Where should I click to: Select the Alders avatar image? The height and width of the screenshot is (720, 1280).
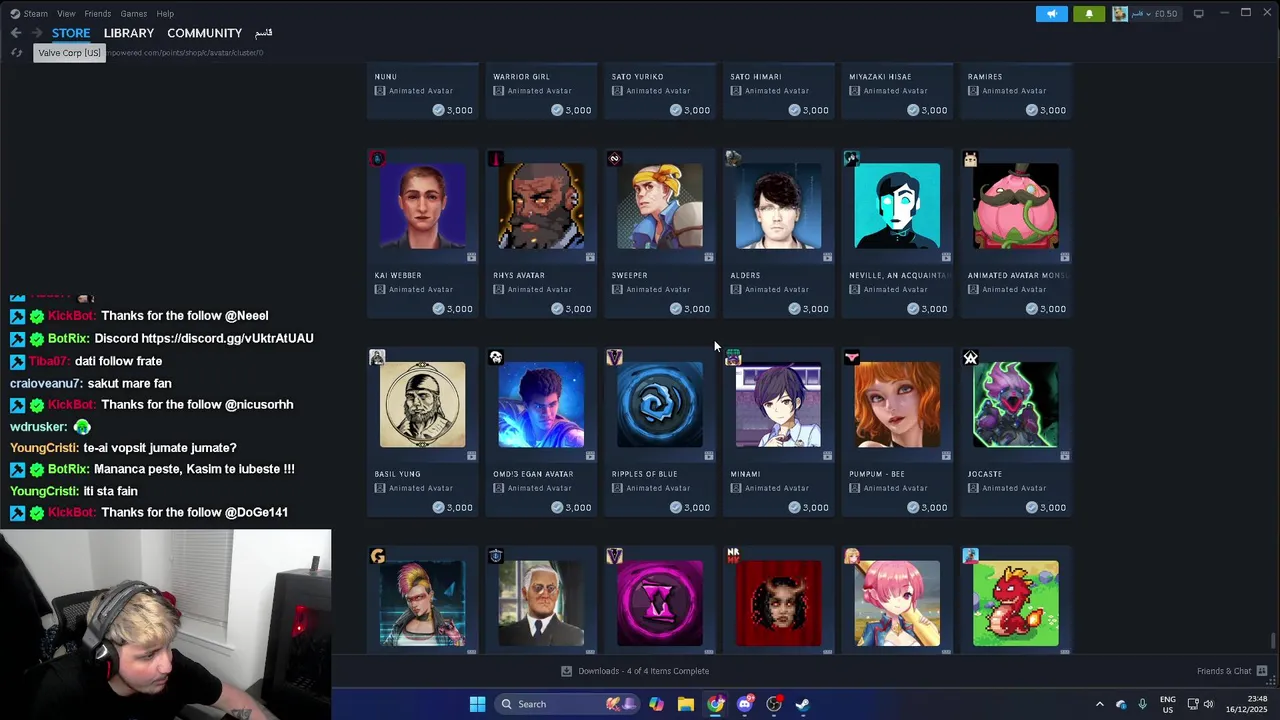pos(778,206)
